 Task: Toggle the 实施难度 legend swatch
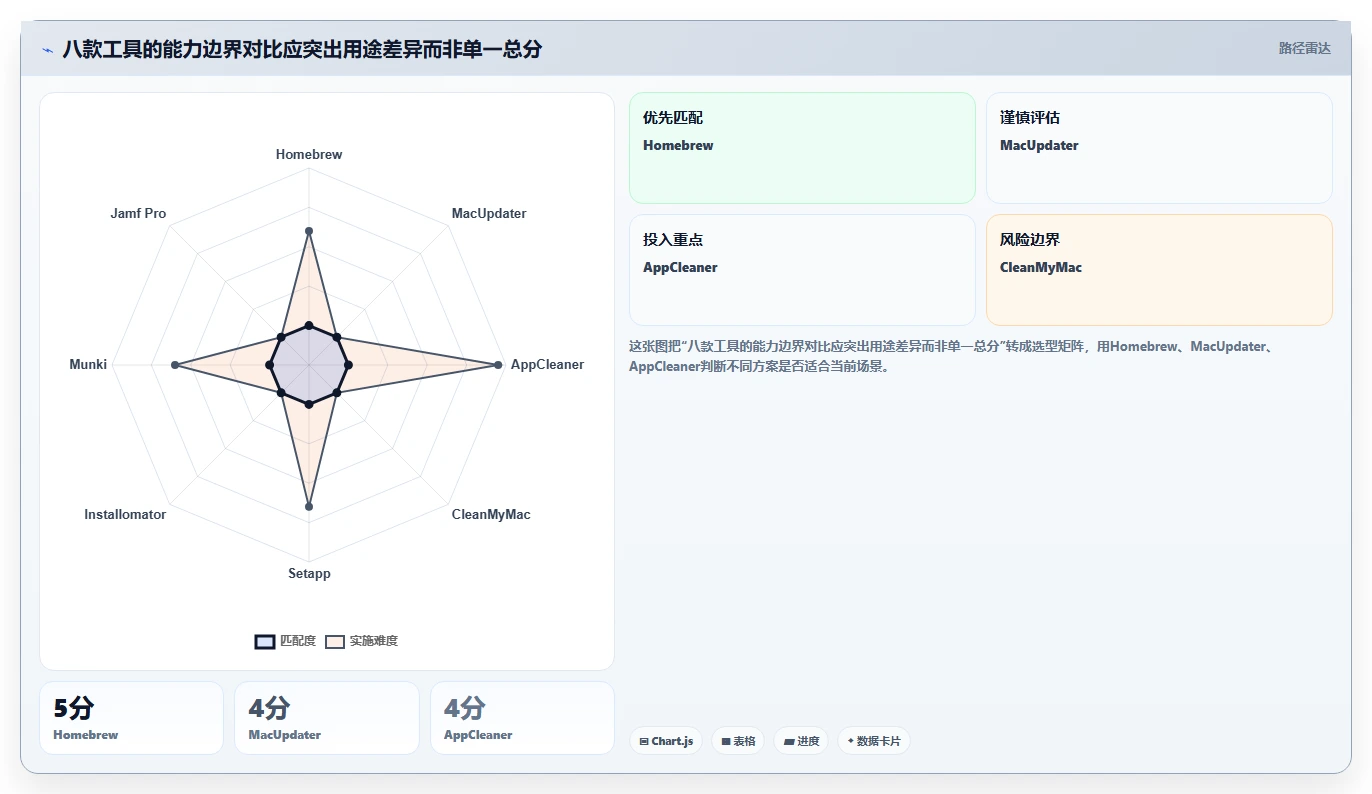[334, 641]
